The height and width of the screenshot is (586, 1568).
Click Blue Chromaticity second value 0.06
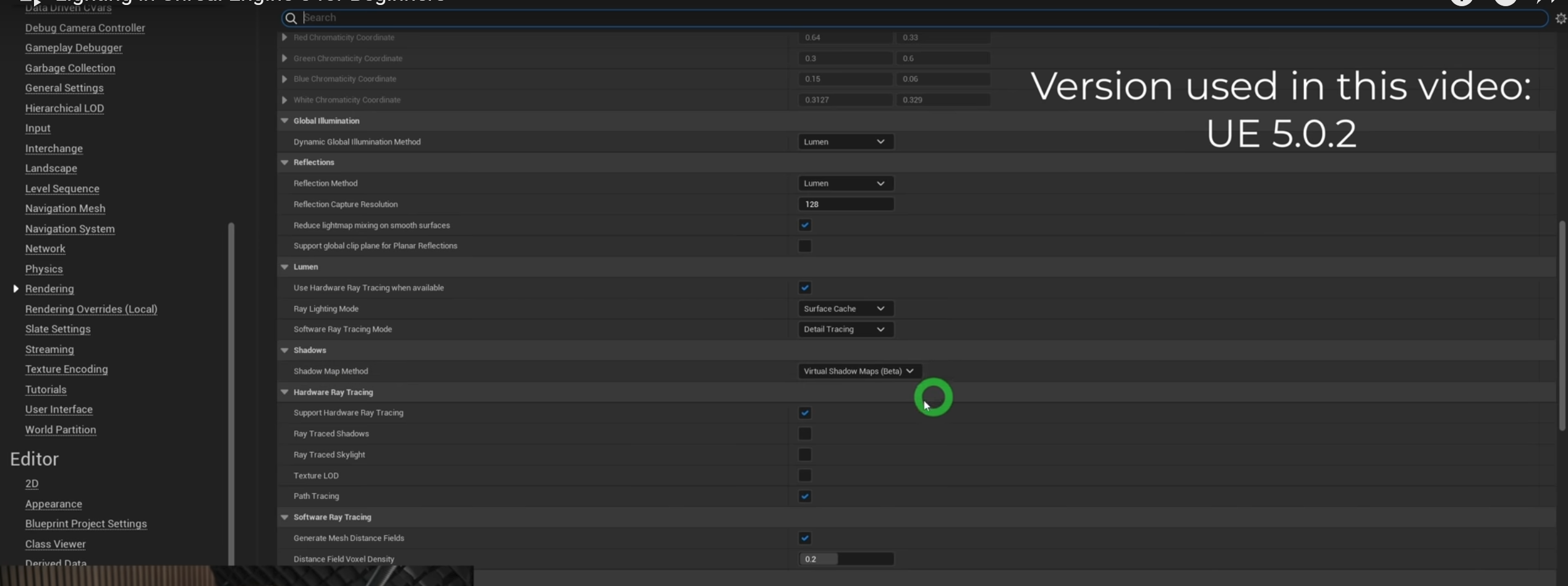pyautogui.click(x=944, y=79)
